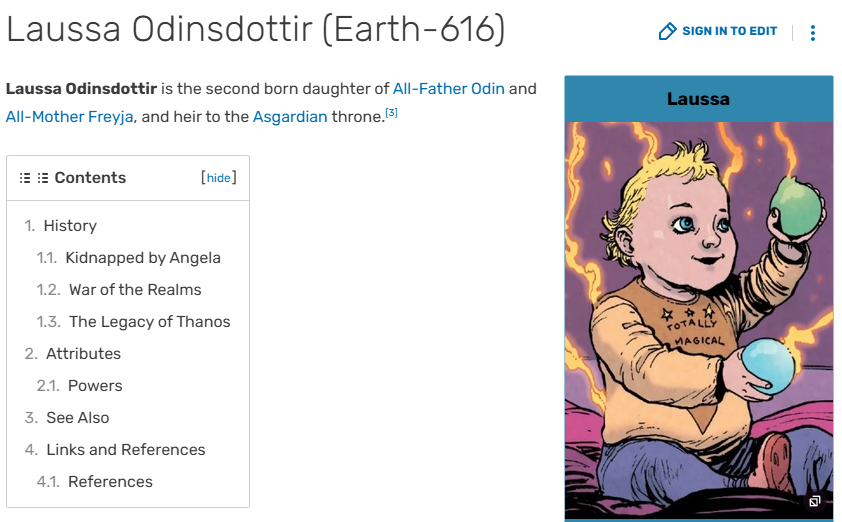Jump to See Also section
The height and width of the screenshot is (522, 842).
tap(77, 418)
